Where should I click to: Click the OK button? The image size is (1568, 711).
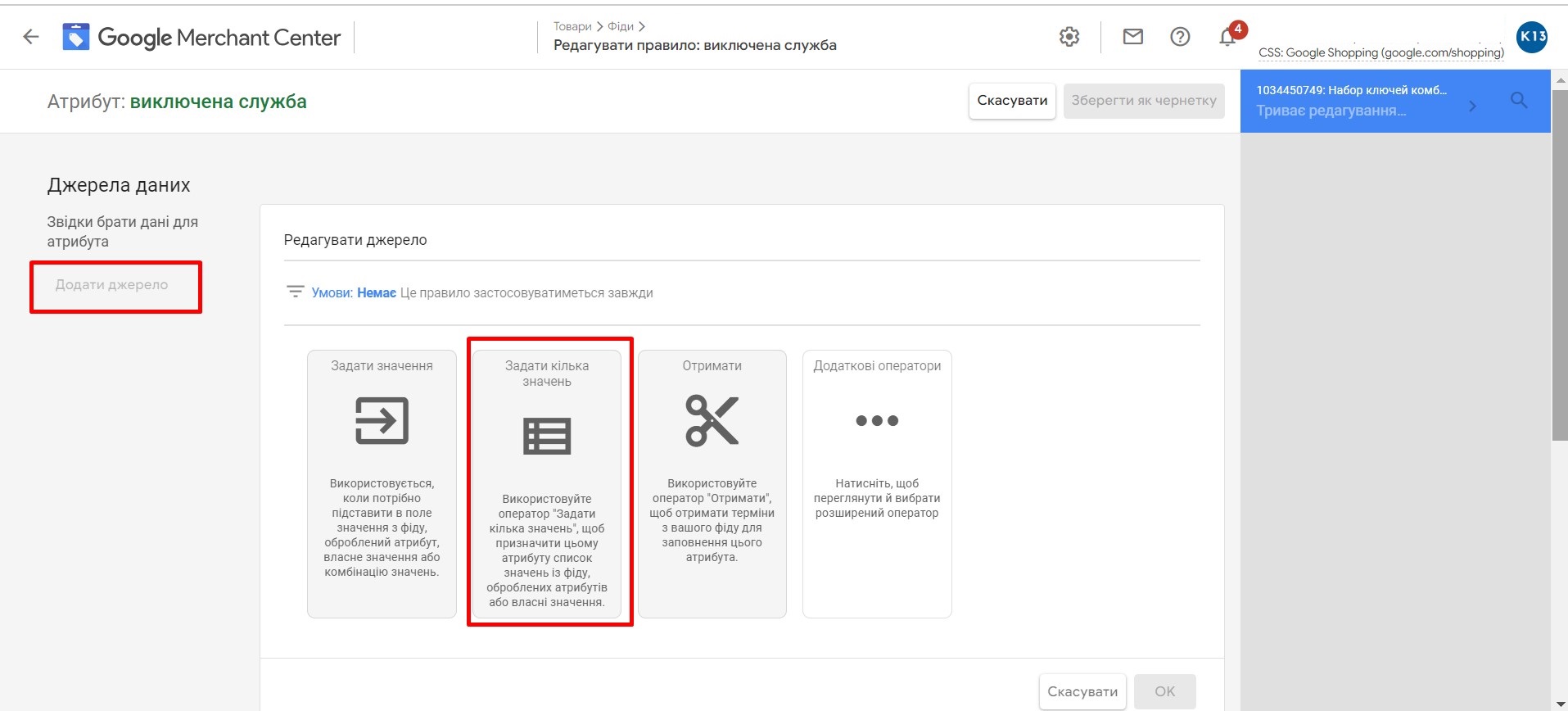tap(1164, 691)
